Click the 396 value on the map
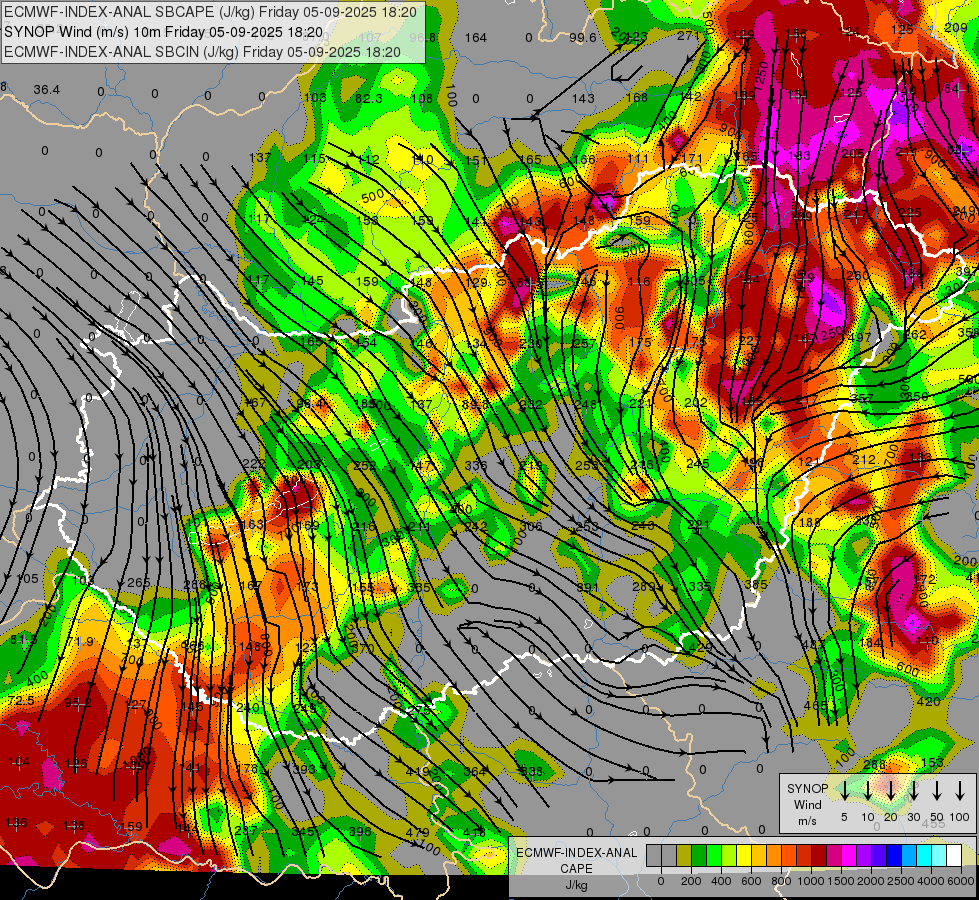 (x=360, y=831)
